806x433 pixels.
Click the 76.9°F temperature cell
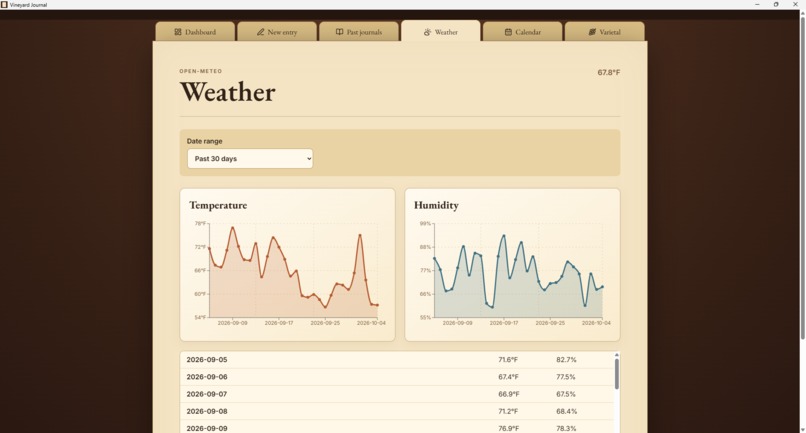pyautogui.click(x=508, y=428)
